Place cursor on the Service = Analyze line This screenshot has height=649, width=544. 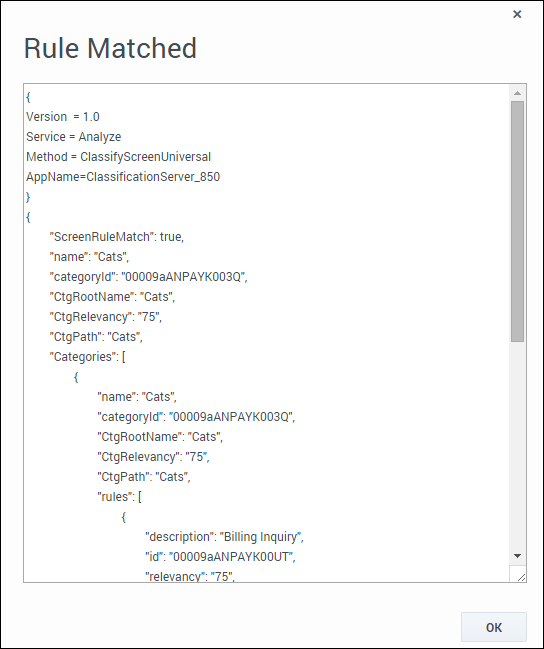point(74,137)
